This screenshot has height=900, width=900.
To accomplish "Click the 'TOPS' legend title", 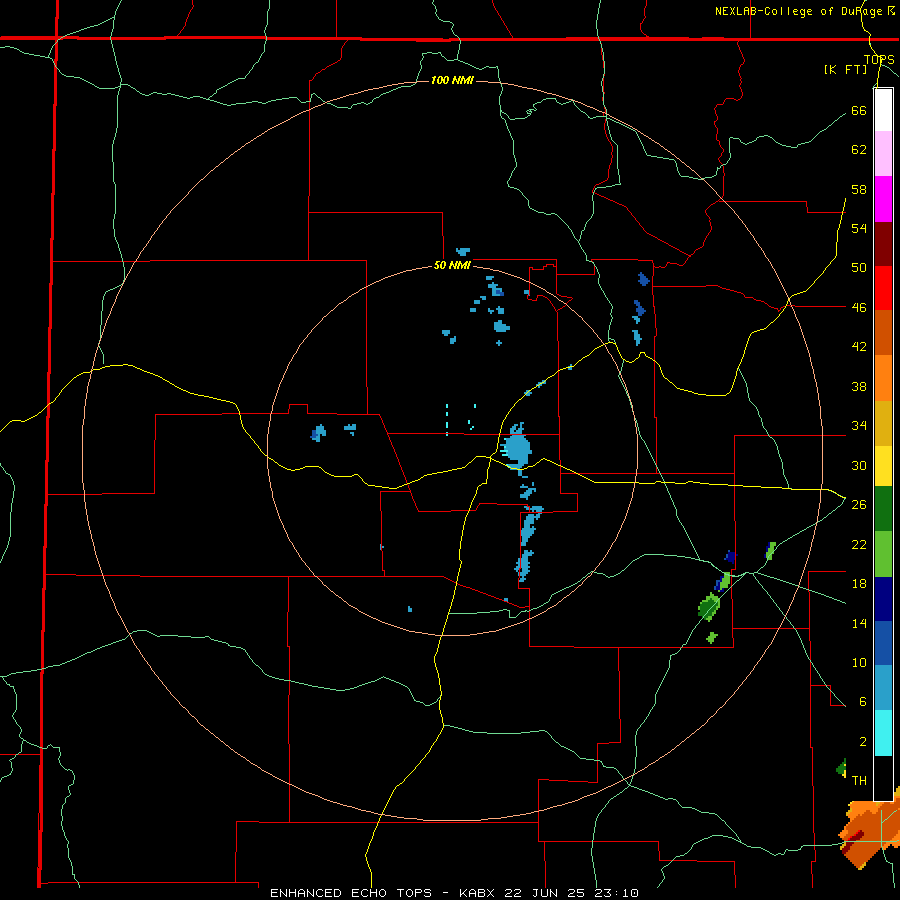I will pos(879,59).
